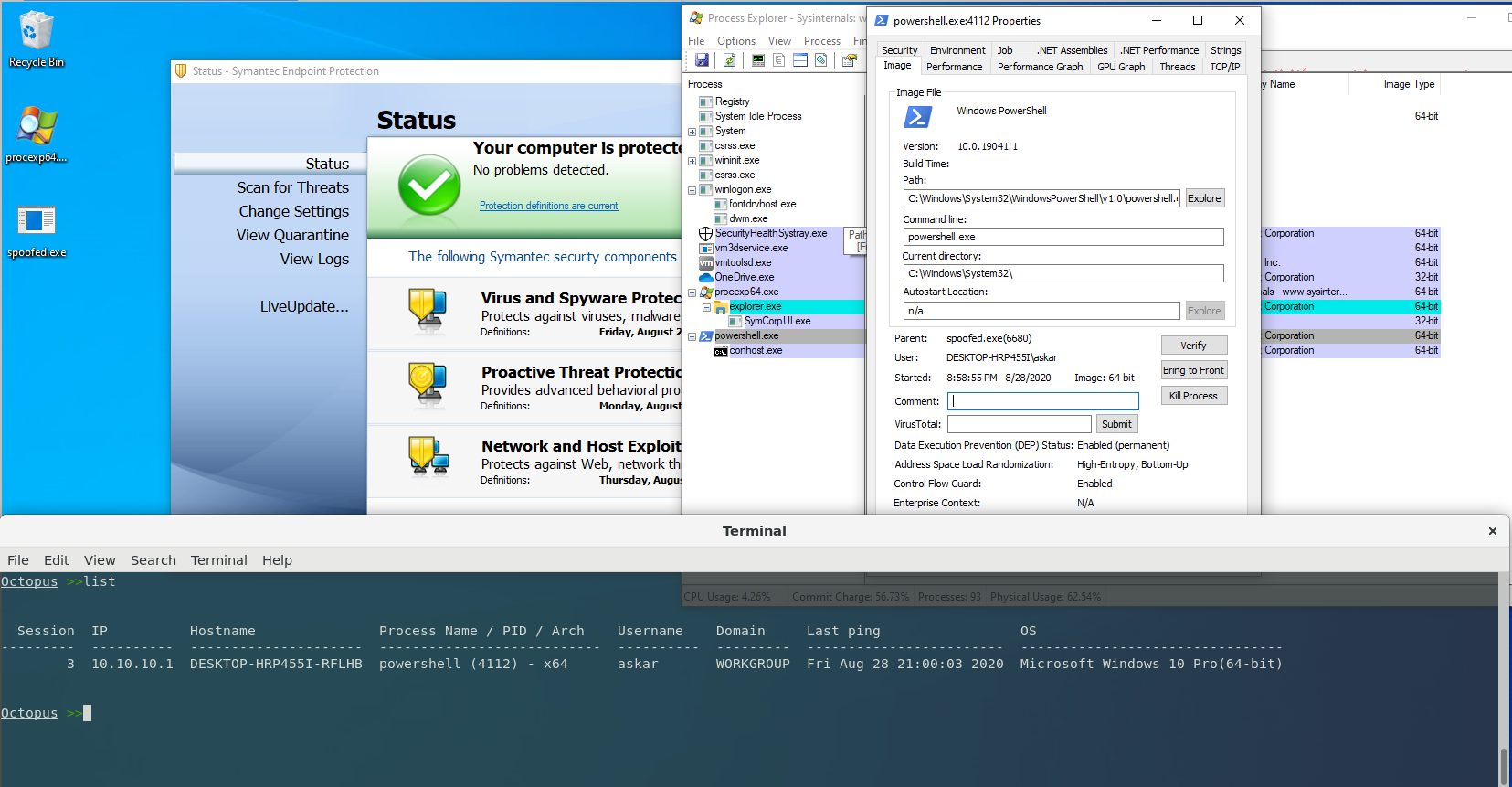Click the Verify button
The width and height of the screenshot is (1512, 787).
[1193, 346]
